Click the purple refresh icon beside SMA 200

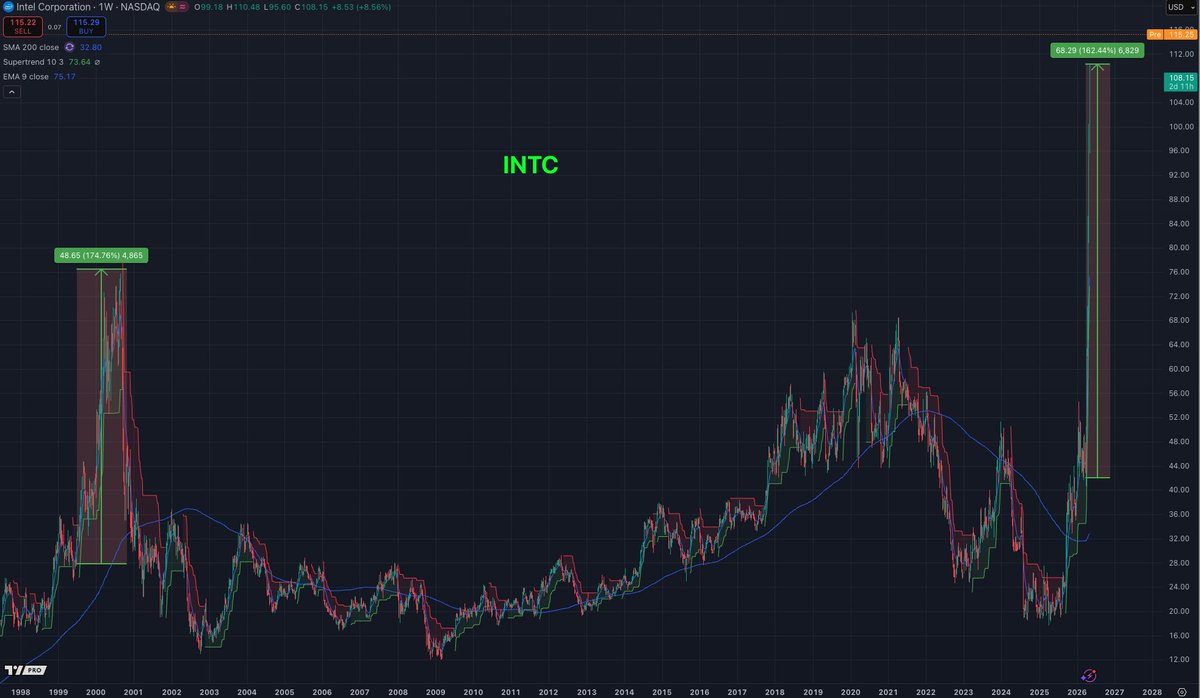[x=69, y=47]
